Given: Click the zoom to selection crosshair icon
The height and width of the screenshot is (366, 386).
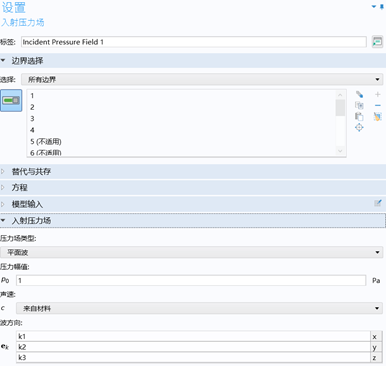Looking at the screenshot, I should tap(359, 127).
